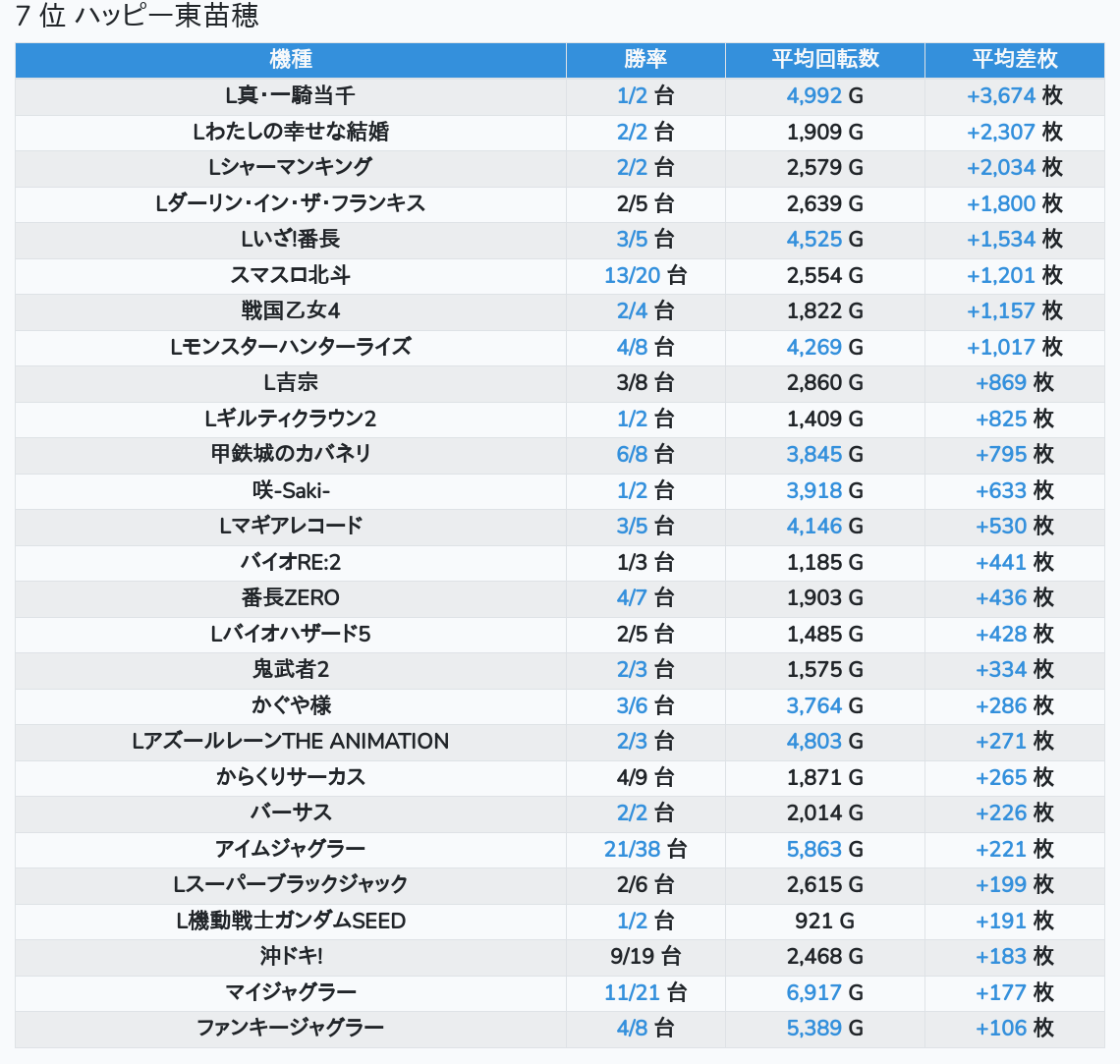Select 9/19 台 win rate for 沖ドキ!
The height and width of the screenshot is (1064, 1120).
(645, 957)
